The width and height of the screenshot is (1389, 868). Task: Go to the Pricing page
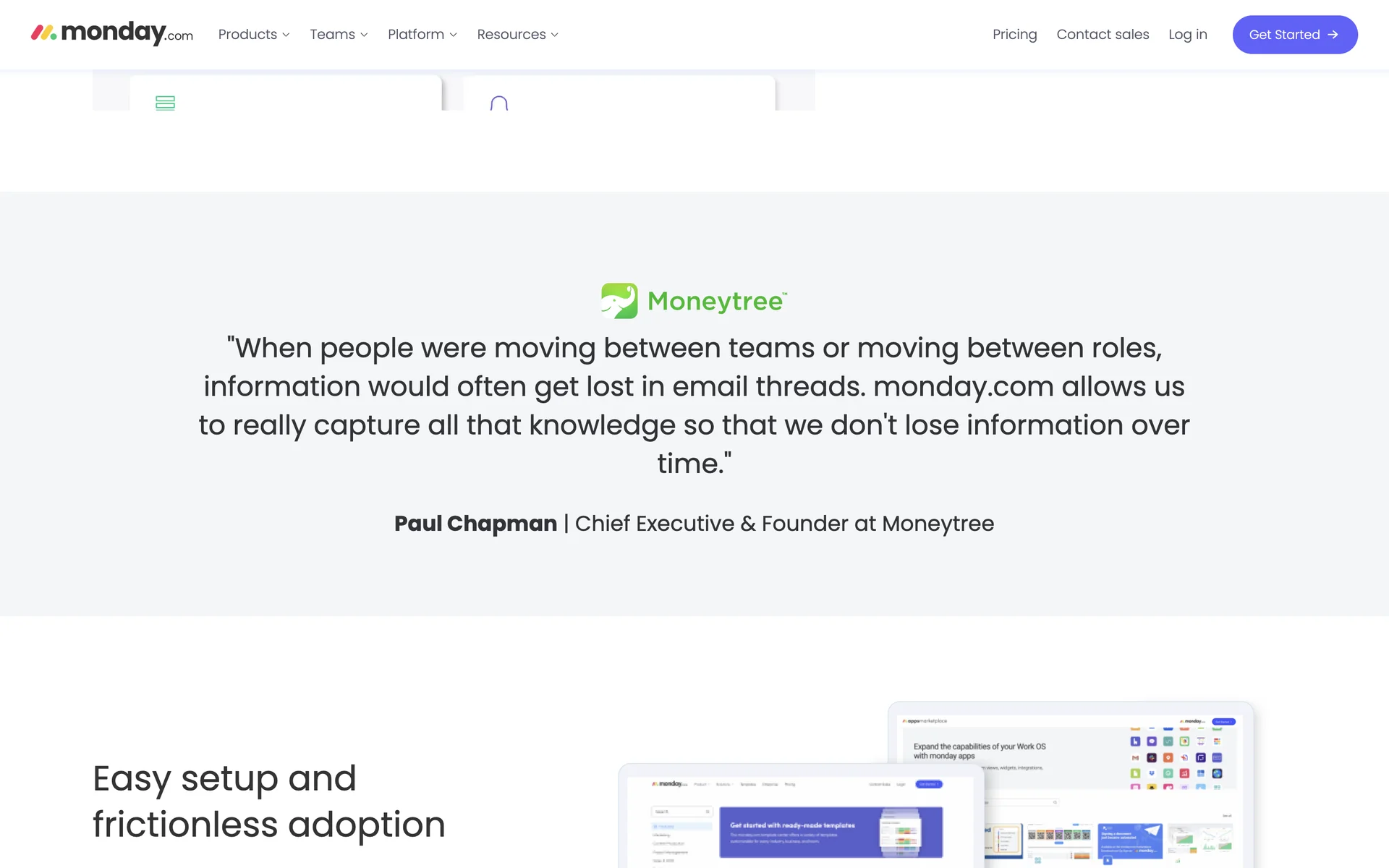point(1014,35)
